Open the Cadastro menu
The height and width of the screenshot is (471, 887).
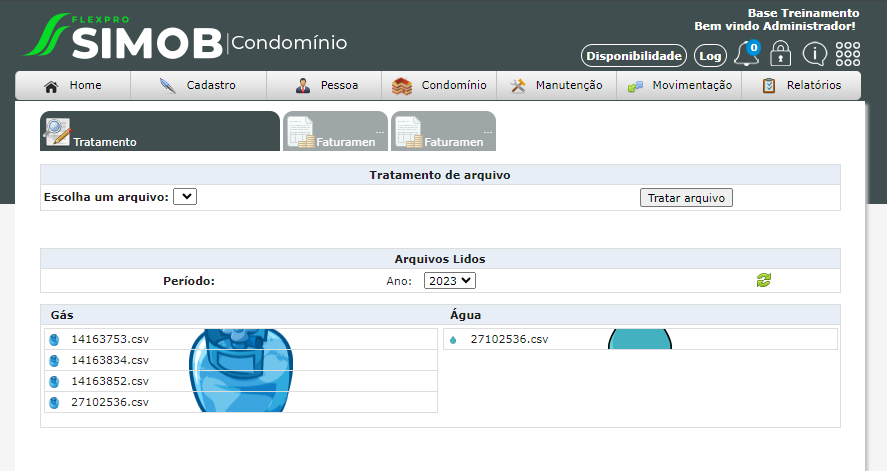click(x=198, y=86)
